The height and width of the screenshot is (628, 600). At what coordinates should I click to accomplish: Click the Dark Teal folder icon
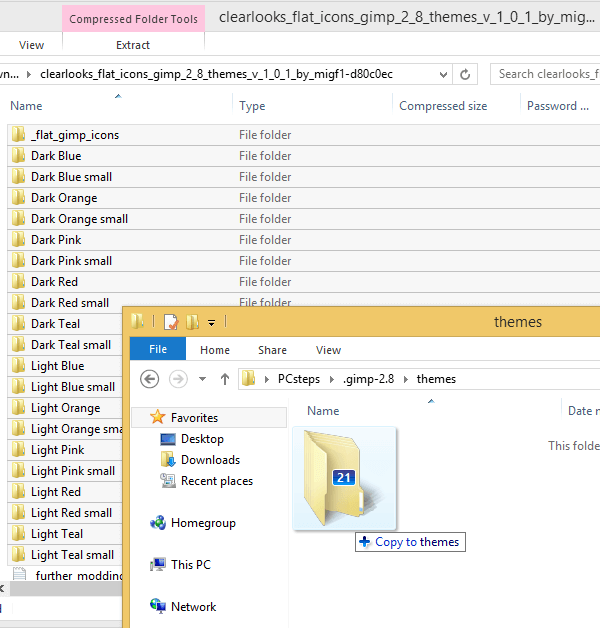click(18, 324)
